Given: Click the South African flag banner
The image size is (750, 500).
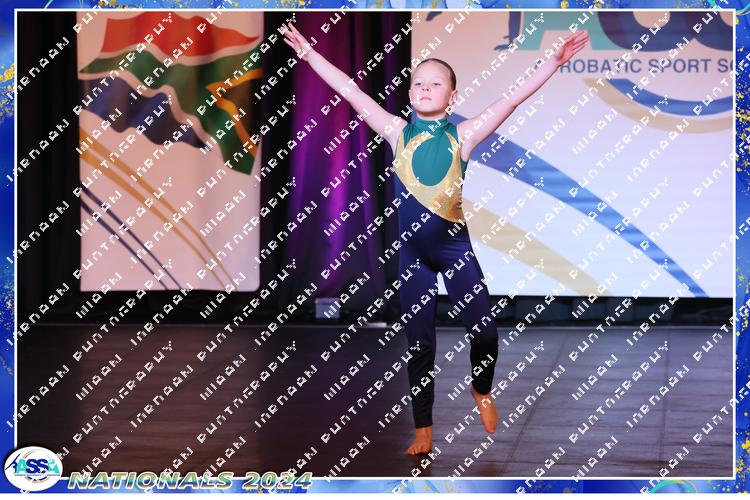Looking at the screenshot, I should tap(170, 152).
